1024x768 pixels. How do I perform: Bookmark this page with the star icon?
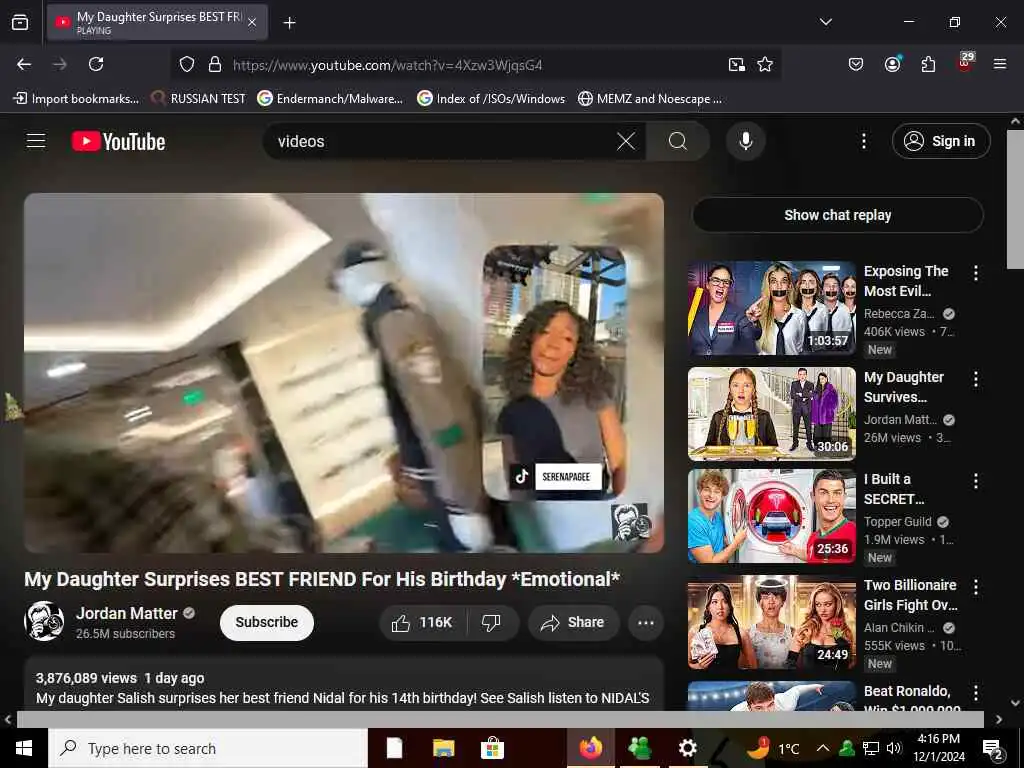pyautogui.click(x=765, y=65)
